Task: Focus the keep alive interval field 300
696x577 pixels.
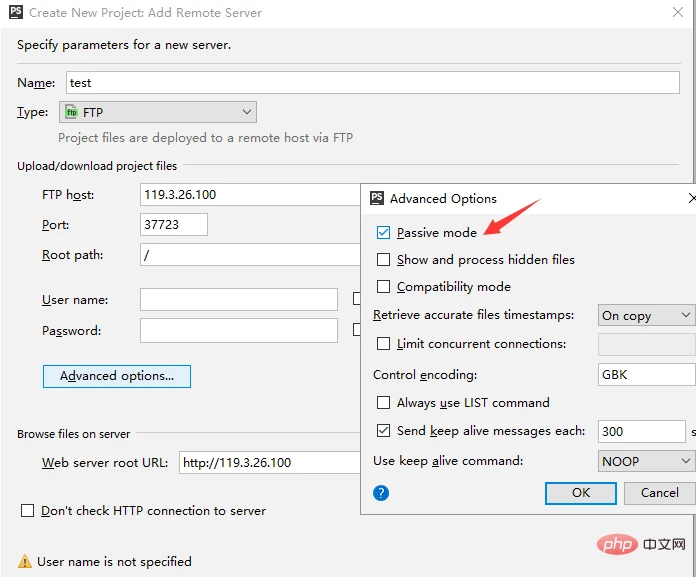Action: [641, 431]
